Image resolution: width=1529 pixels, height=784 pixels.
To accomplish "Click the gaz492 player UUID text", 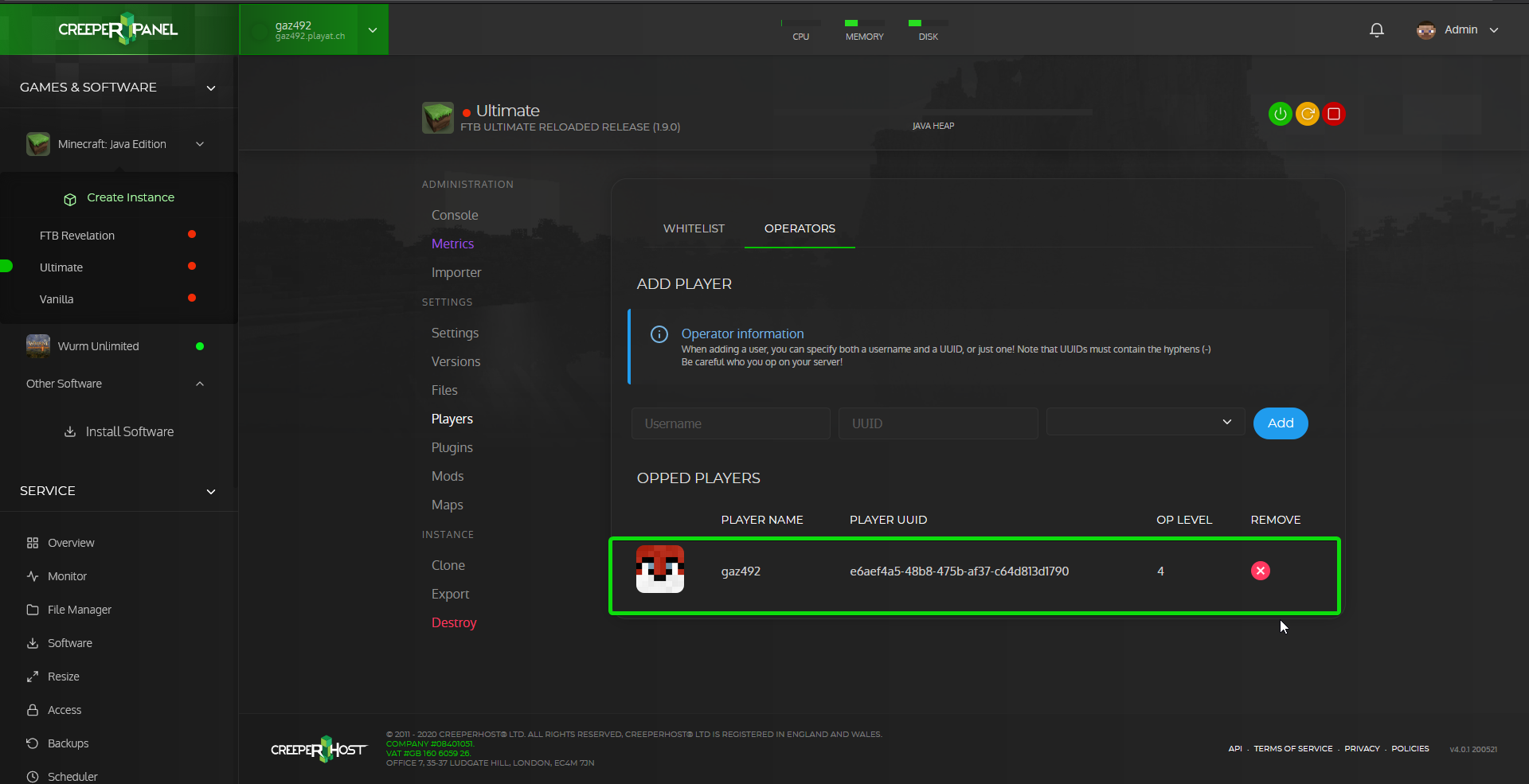I will pos(959,571).
